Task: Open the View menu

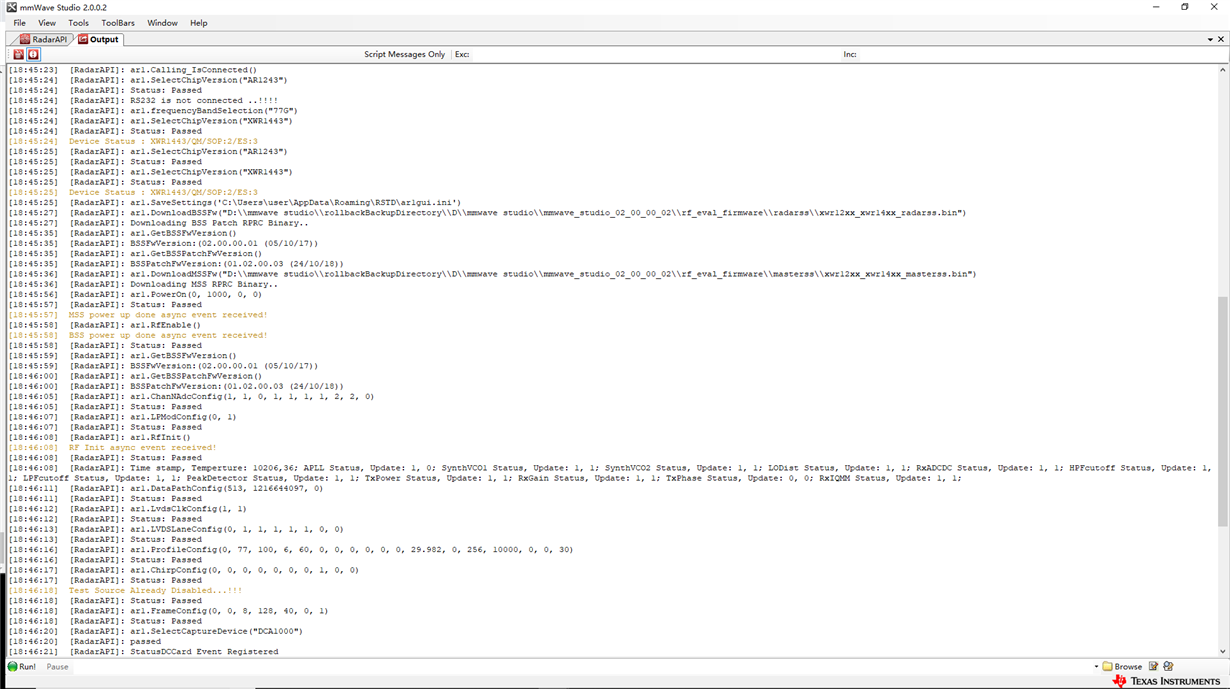Action: click(47, 23)
